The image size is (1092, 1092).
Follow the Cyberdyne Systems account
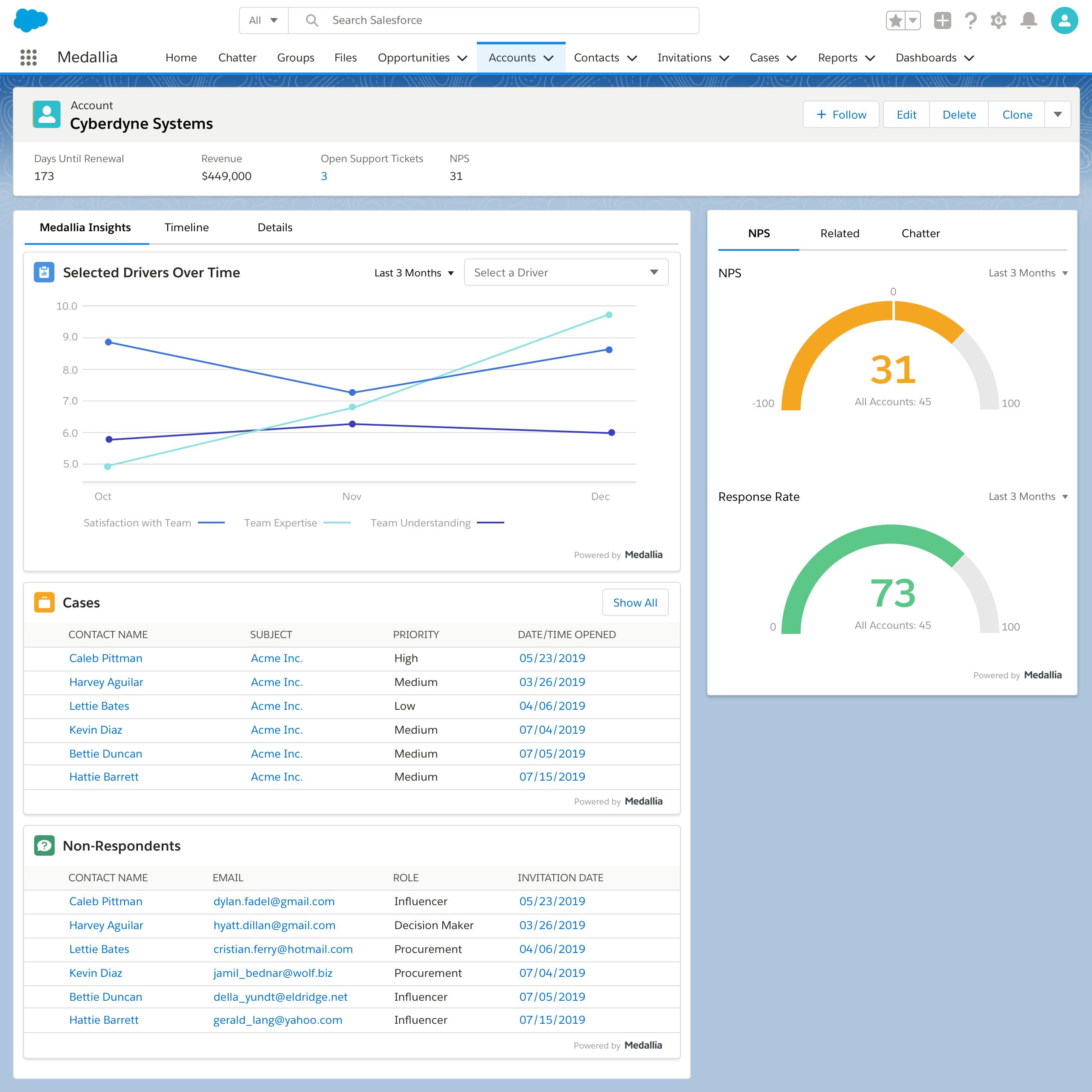point(840,115)
